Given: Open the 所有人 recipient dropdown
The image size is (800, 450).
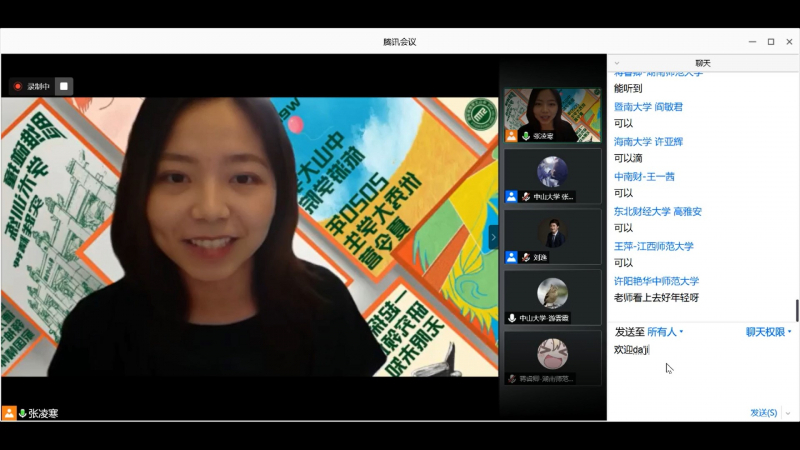Looking at the screenshot, I should click(x=665, y=332).
